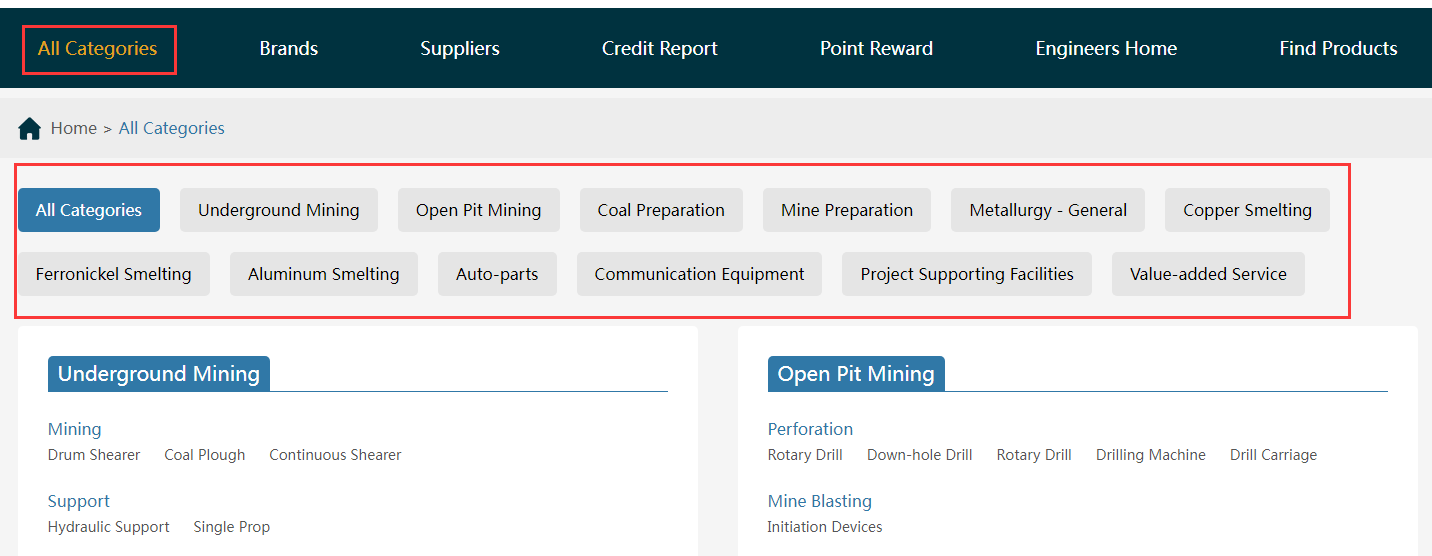The image size is (1432, 556).
Task: Choose Coal Preparation category button
Action: [661, 210]
